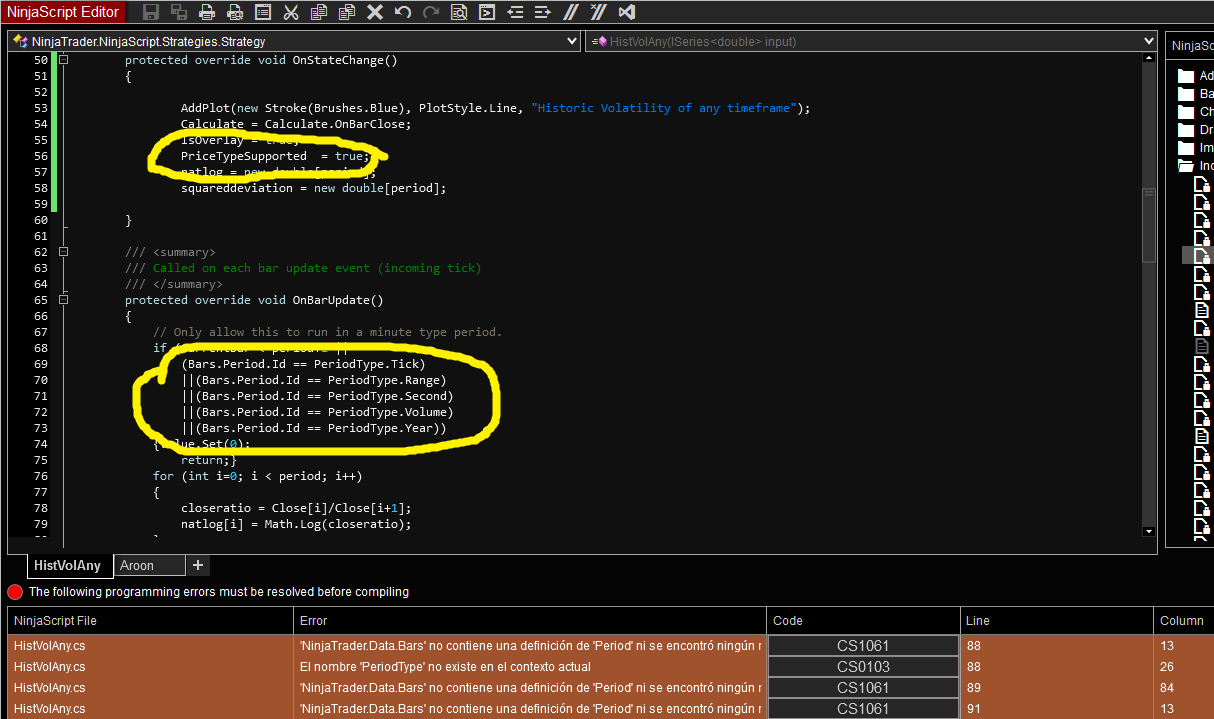Viewport: 1214px width, 719px height.
Task: Collapse the OnStateChange code block at line 50
Action: pos(64,60)
